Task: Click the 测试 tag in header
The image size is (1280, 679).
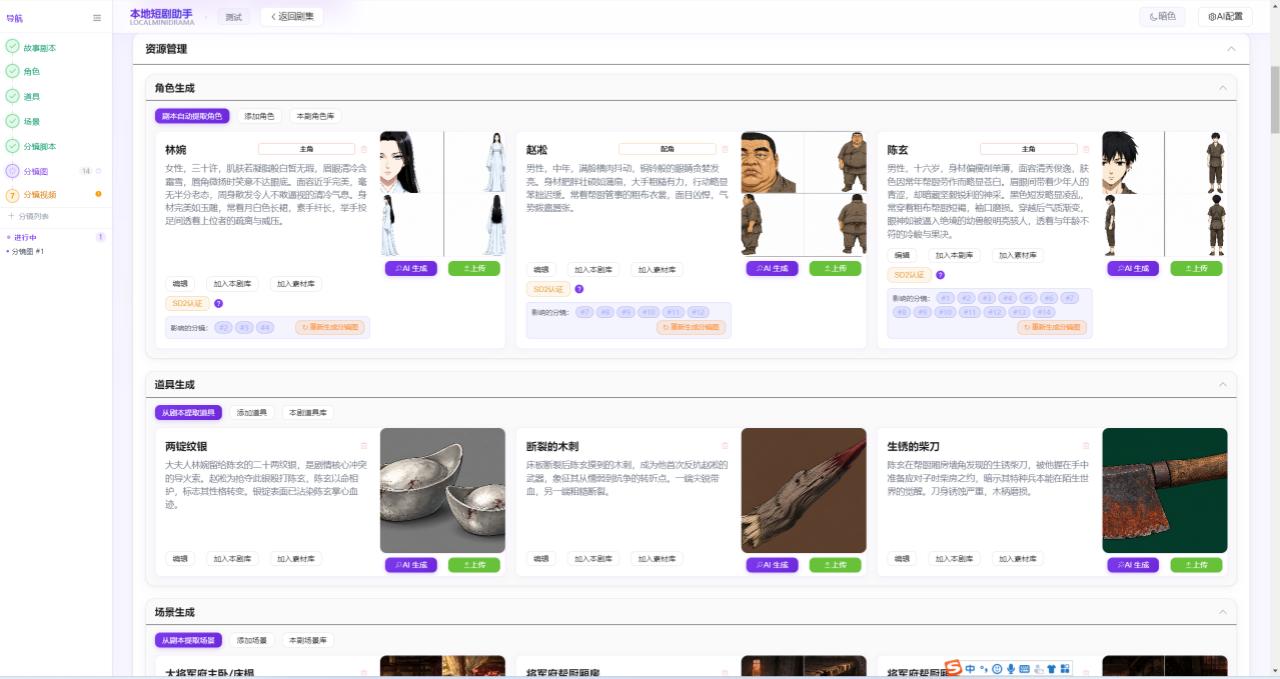Action: [233, 16]
